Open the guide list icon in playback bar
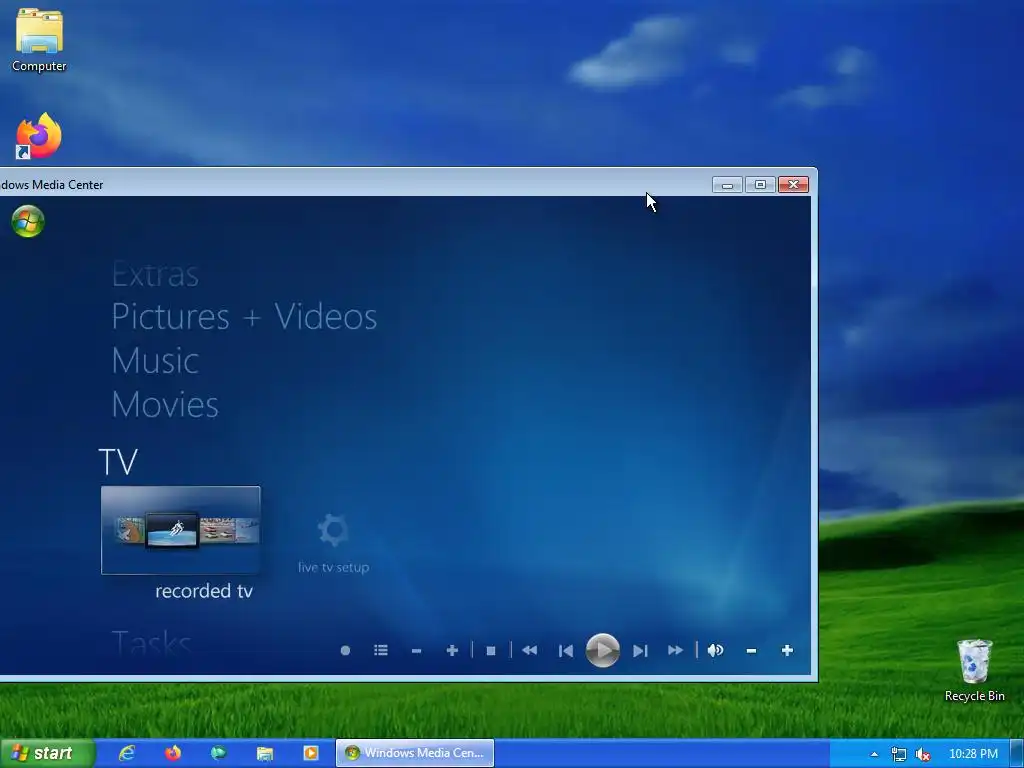 381,650
